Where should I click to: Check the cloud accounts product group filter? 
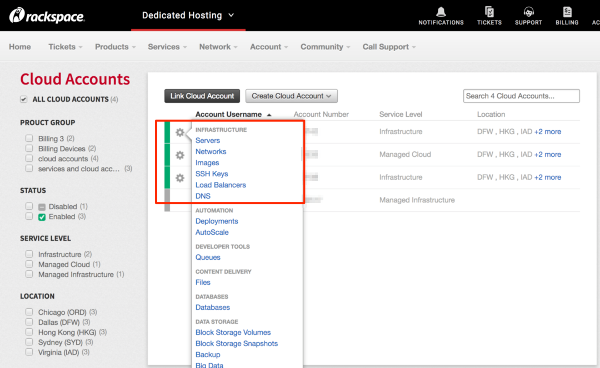tap(29, 158)
